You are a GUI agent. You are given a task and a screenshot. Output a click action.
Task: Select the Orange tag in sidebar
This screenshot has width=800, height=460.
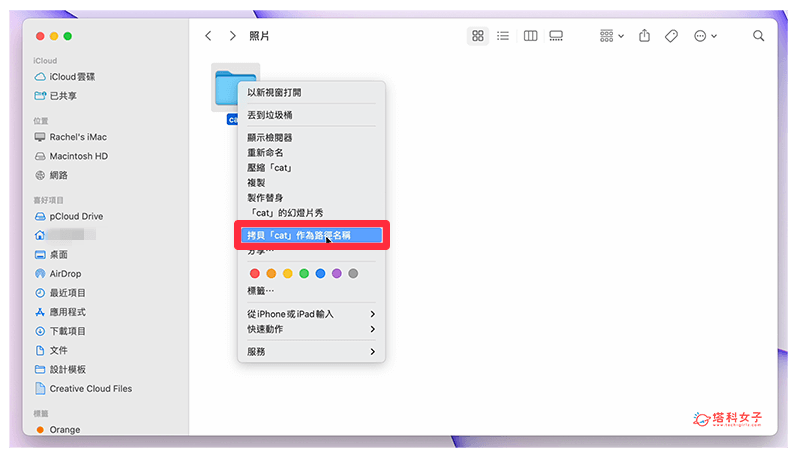point(57,429)
